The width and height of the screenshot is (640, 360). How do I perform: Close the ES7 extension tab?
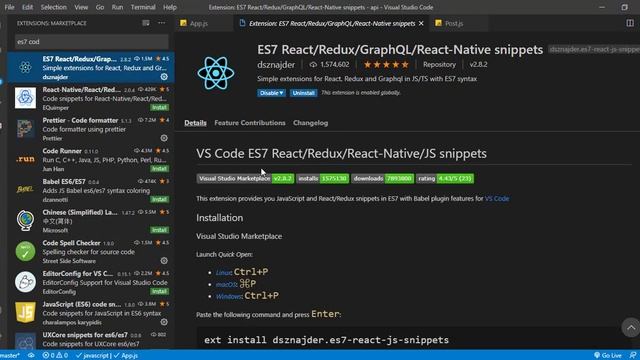421,24
